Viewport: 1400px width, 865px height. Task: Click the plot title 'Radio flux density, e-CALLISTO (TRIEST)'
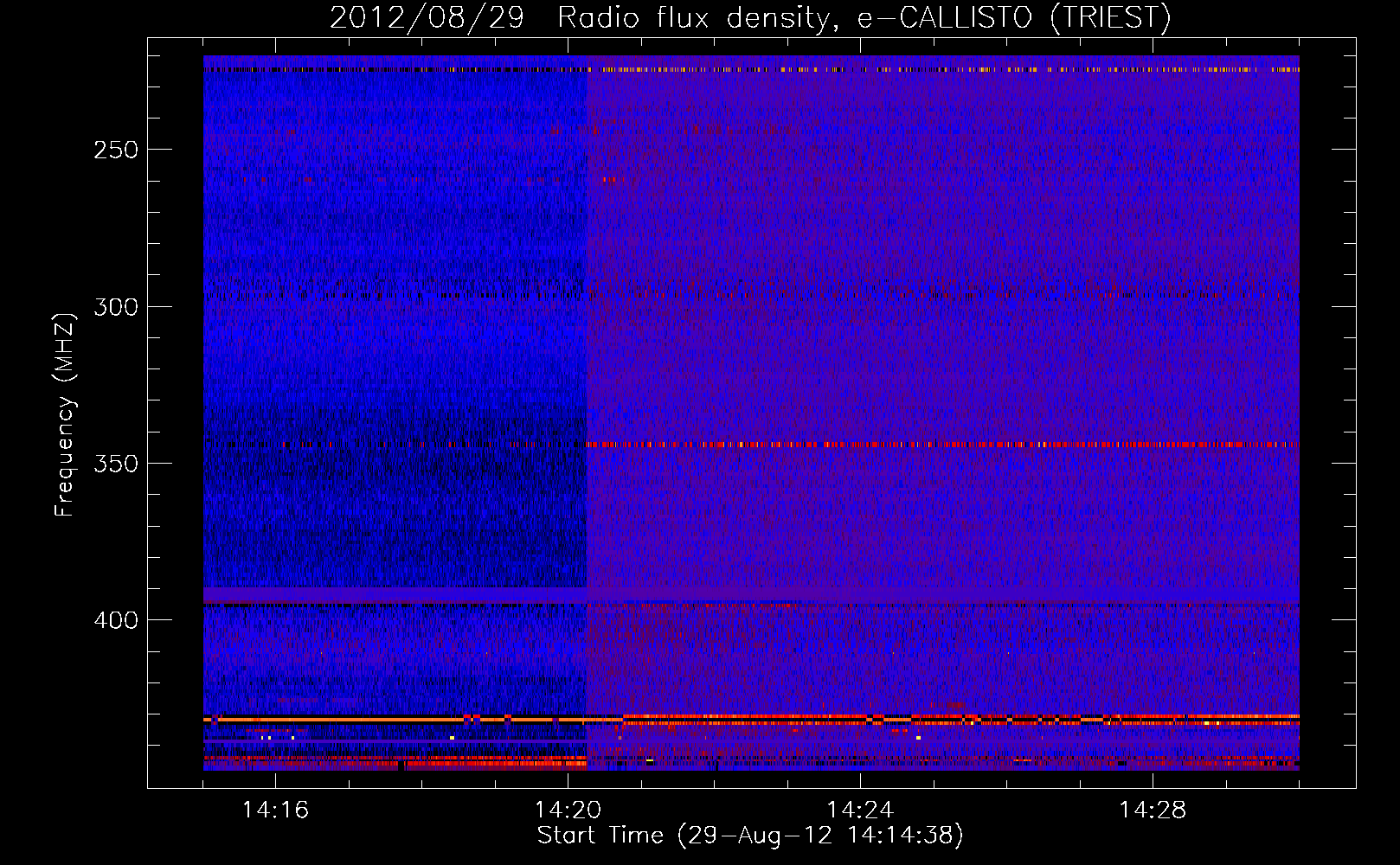click(x=864, y=17)
